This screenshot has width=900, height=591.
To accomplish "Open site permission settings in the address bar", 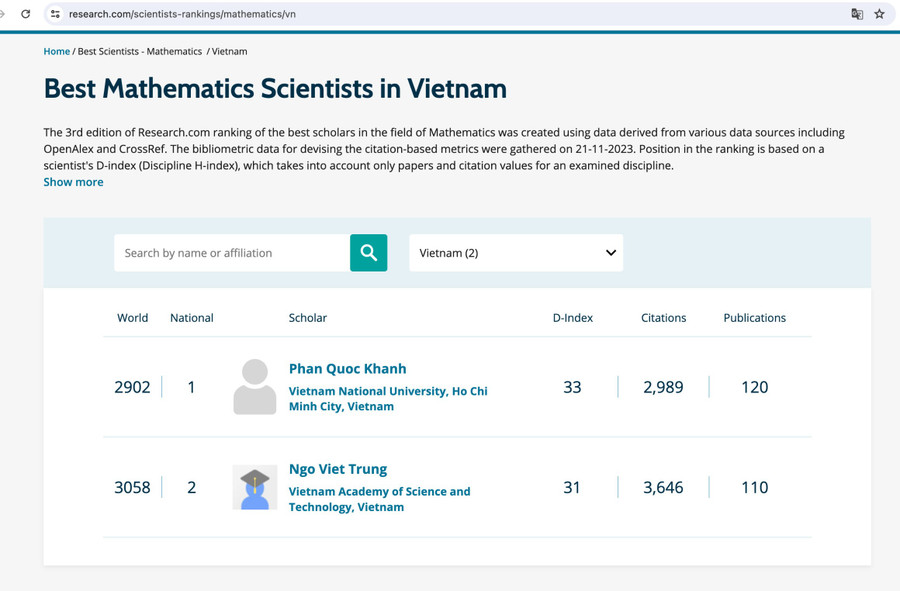I will (x=55, y=14).
